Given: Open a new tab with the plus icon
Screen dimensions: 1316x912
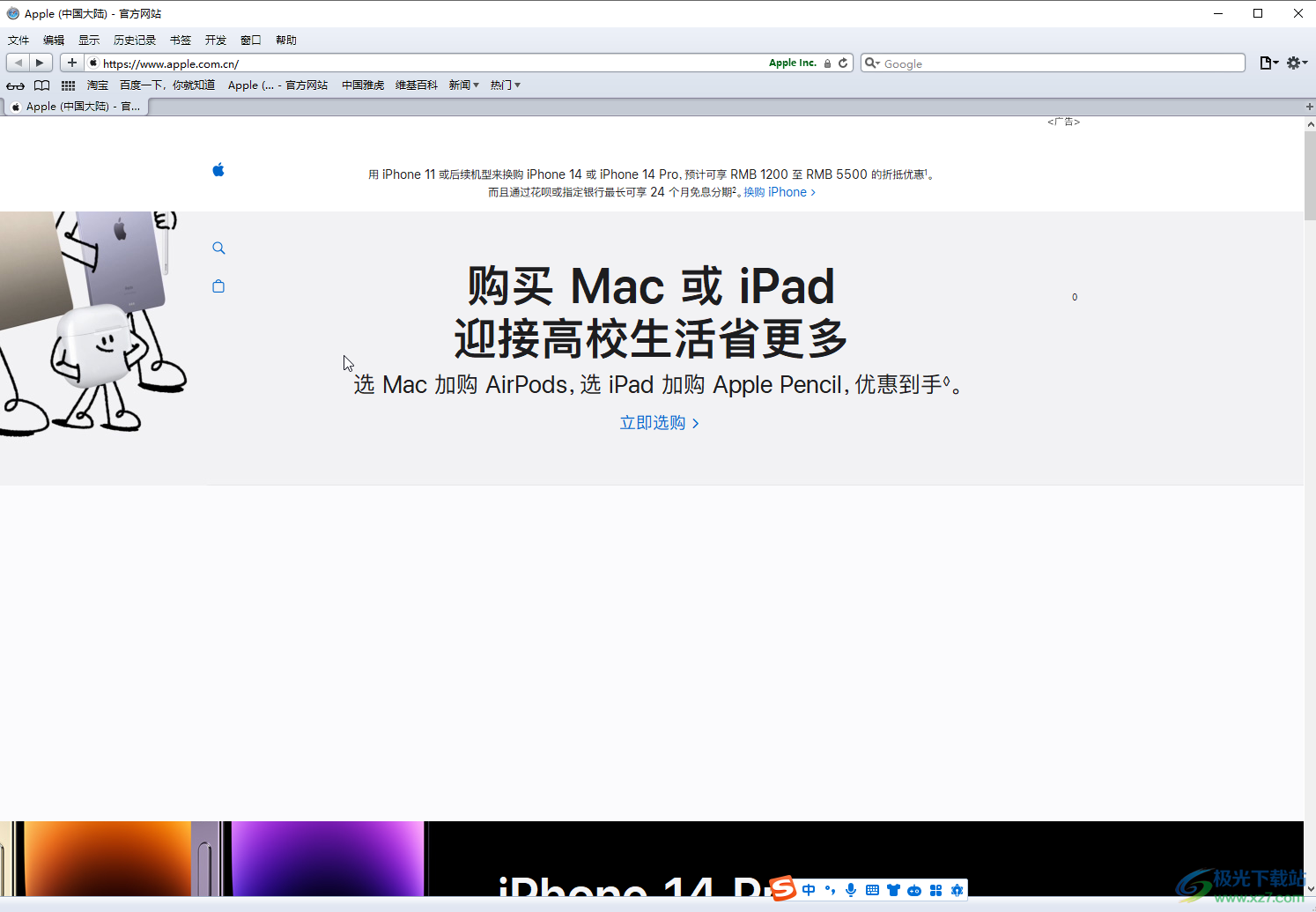Looking at the screenshot, I should (1309, 107).
